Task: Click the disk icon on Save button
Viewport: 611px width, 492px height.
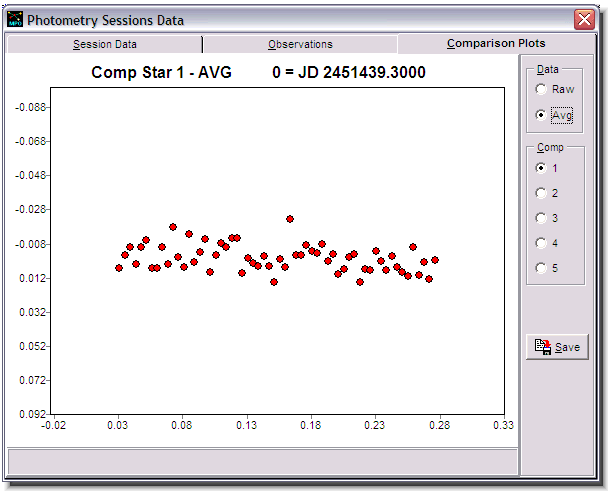Action: (x=543, y=347)
